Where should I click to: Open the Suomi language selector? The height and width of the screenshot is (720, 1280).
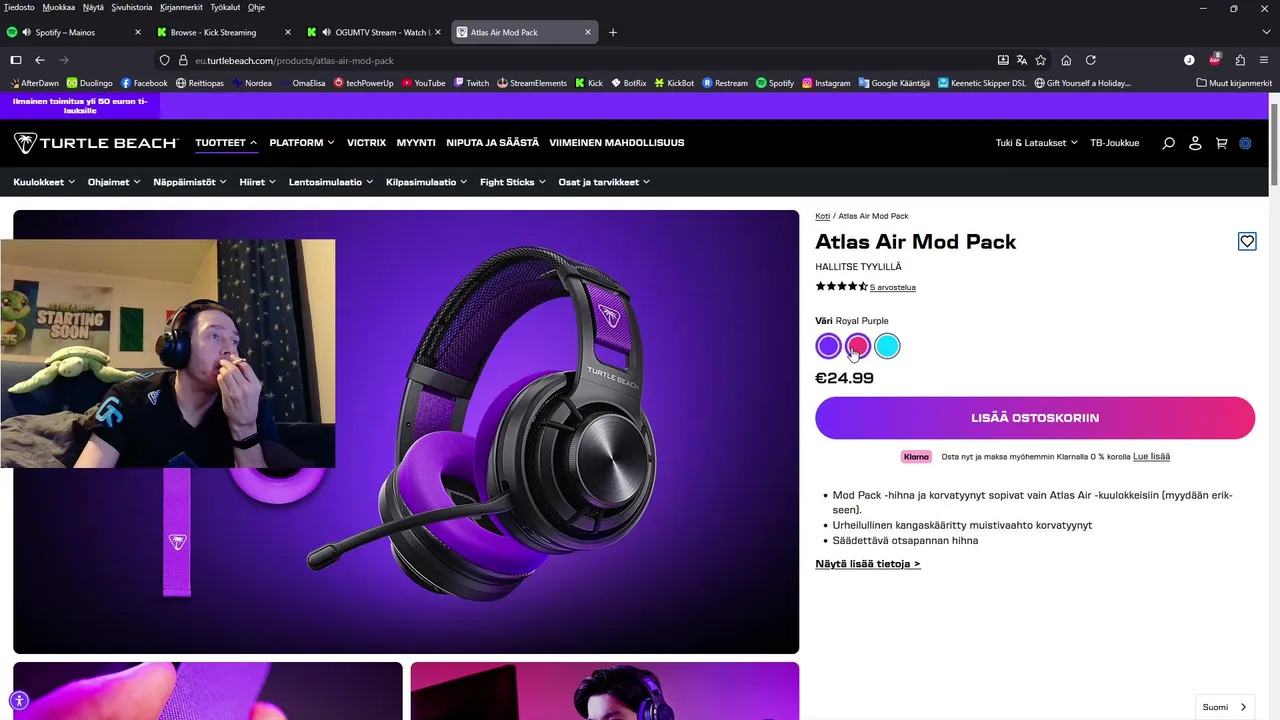[x=1225, y=707]
